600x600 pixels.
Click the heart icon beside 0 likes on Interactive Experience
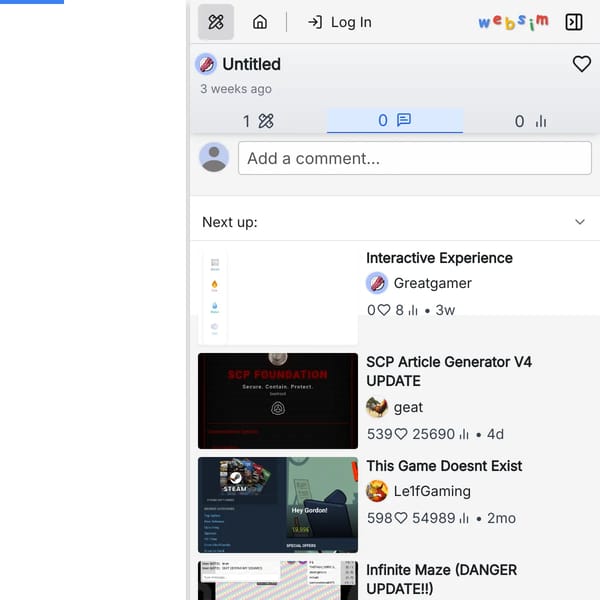[384, 310]
